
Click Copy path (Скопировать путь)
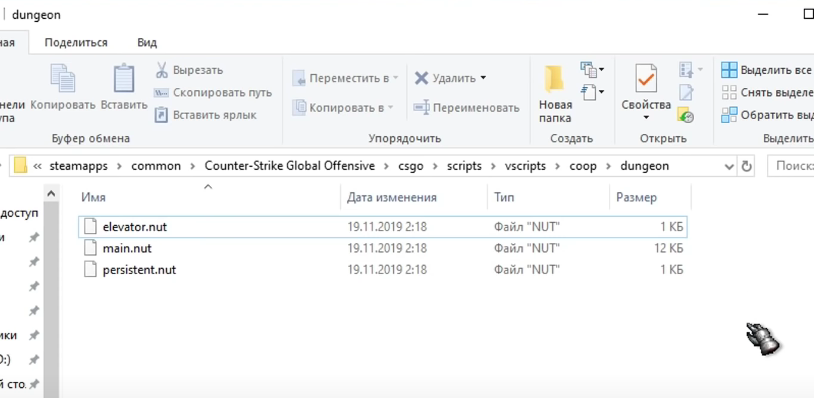tap(213, 93)
